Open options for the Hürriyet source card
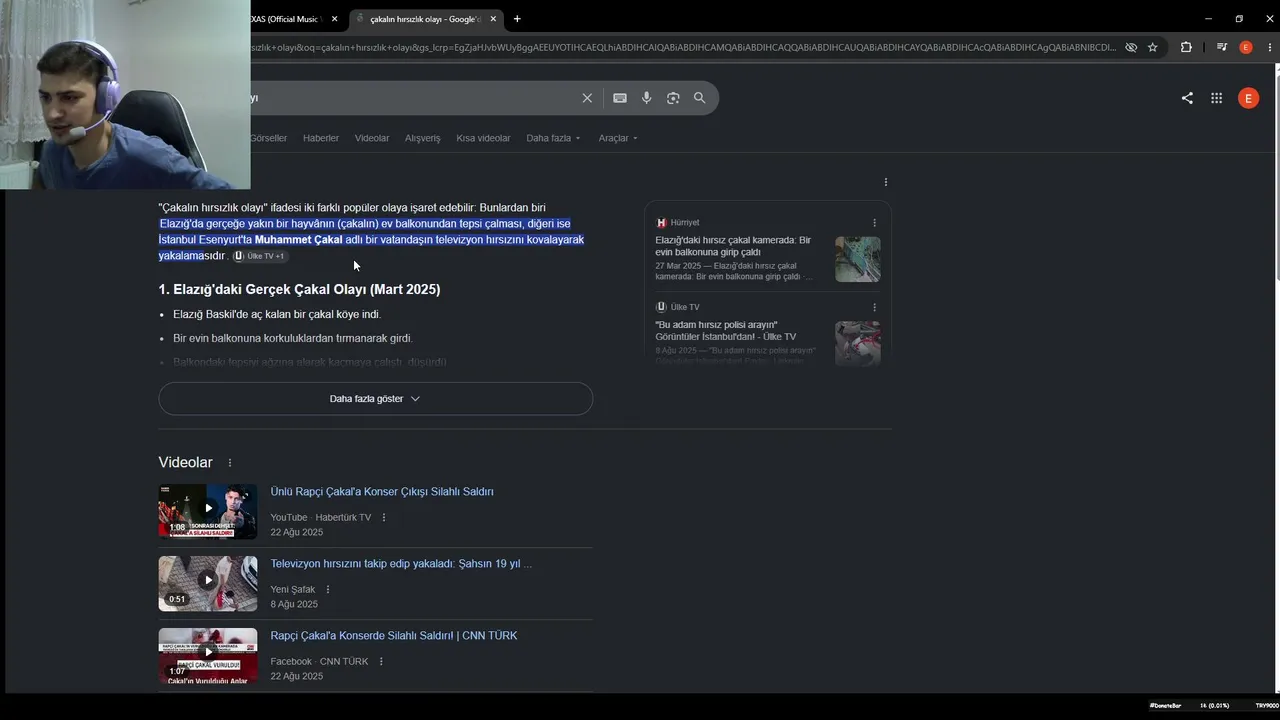This screenshot has width=1280, height=720. [x=874, y=223]
